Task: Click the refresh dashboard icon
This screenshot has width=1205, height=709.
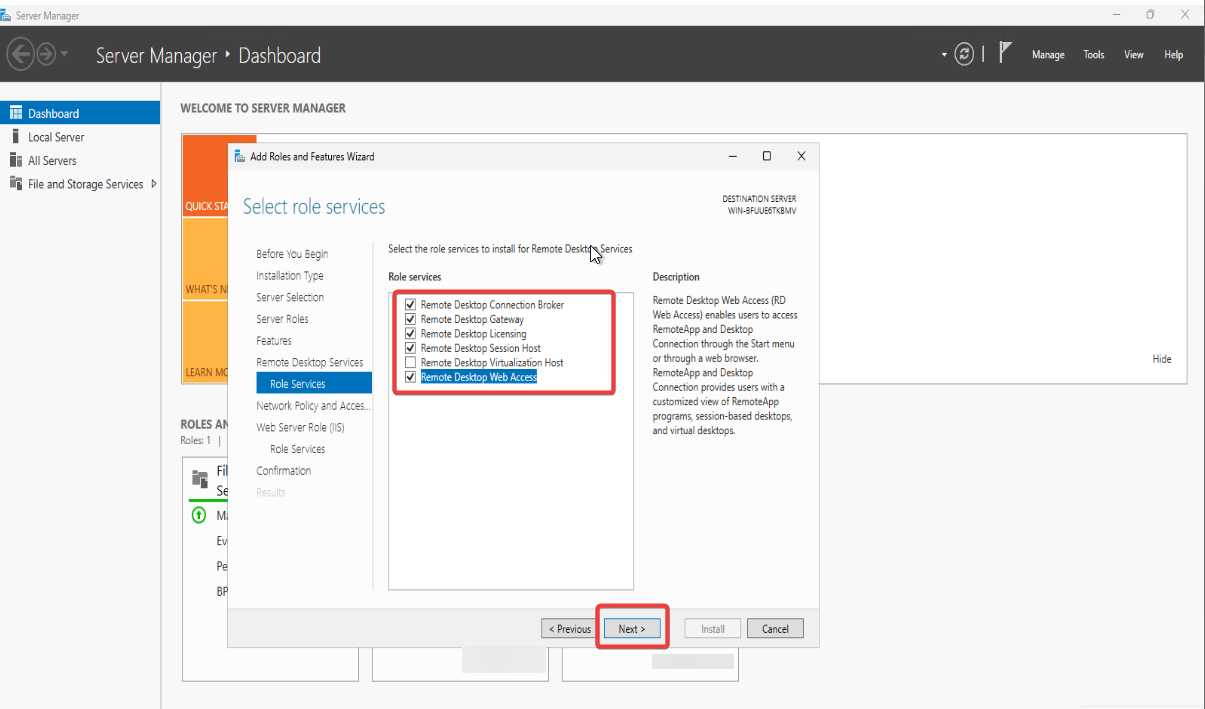Action: [x=964, y=55]
